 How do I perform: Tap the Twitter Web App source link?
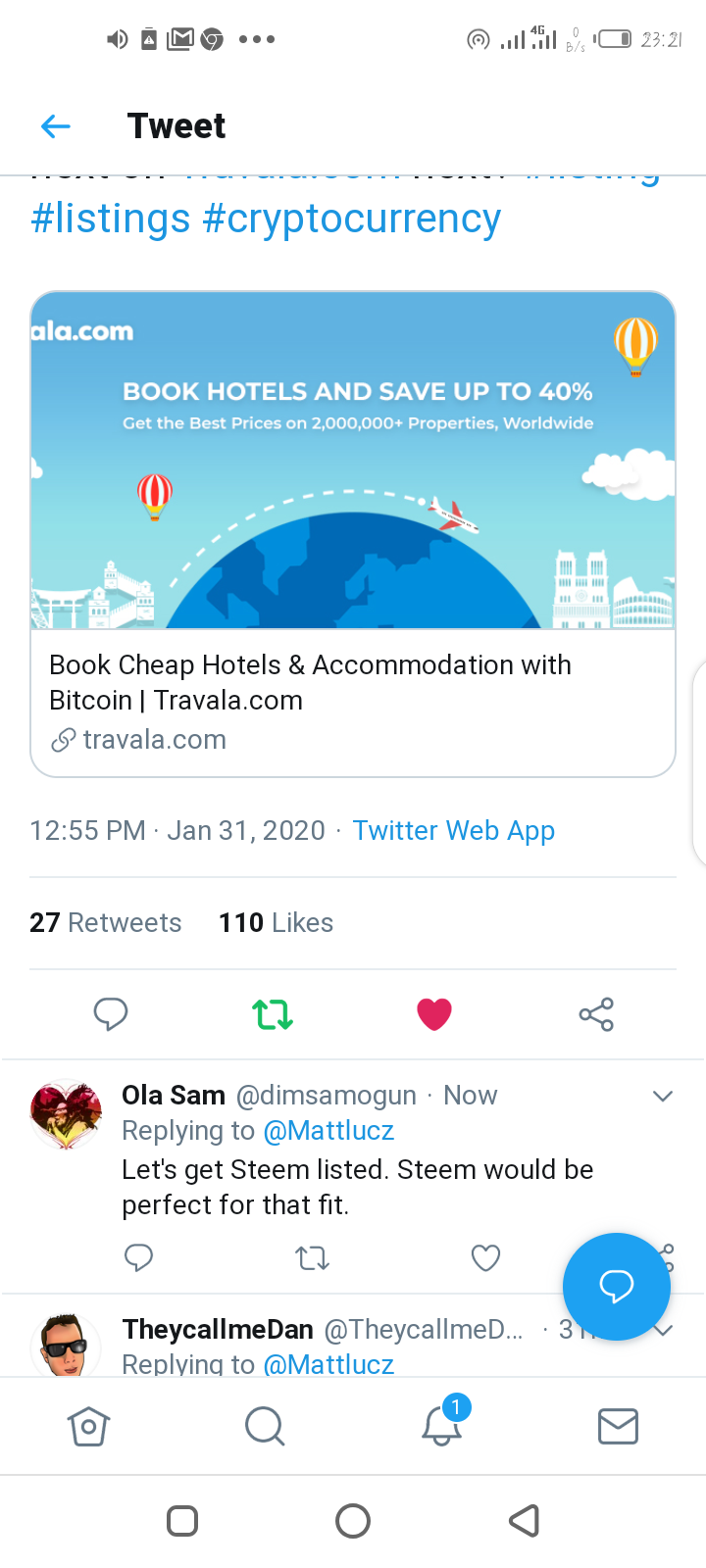coord(453,830)
